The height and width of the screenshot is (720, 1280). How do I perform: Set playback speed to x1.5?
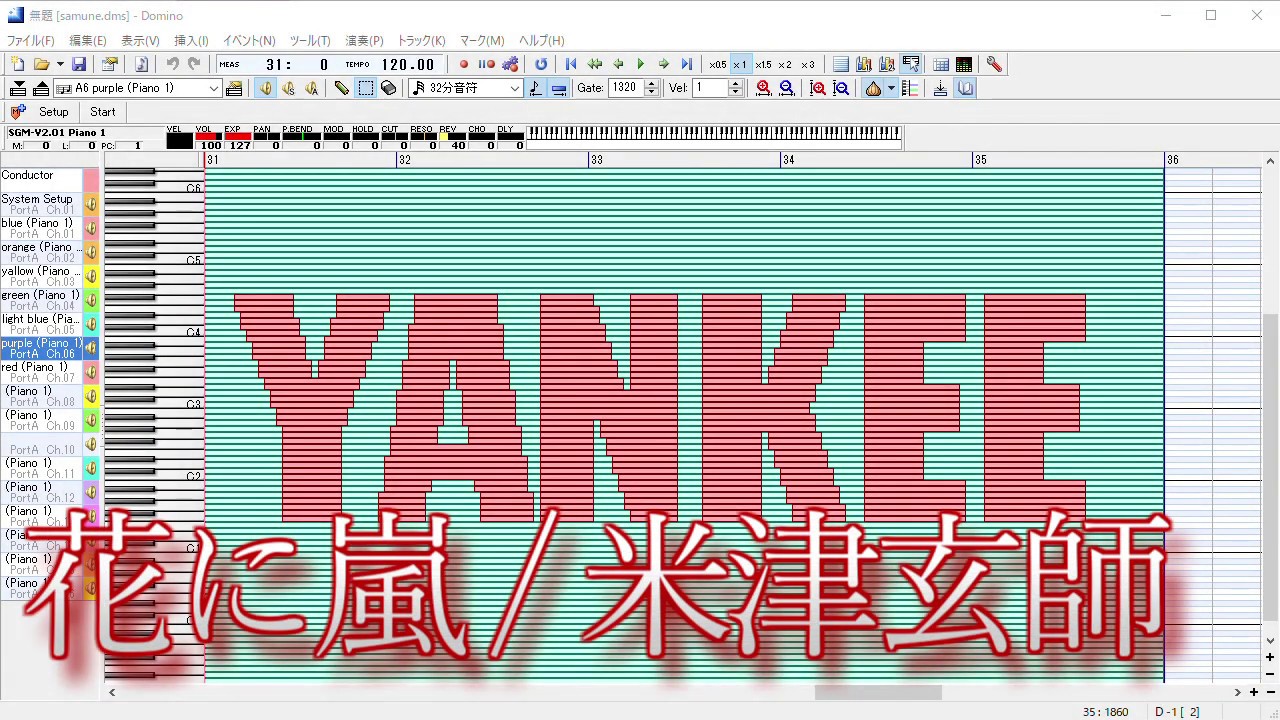[763, 64]
